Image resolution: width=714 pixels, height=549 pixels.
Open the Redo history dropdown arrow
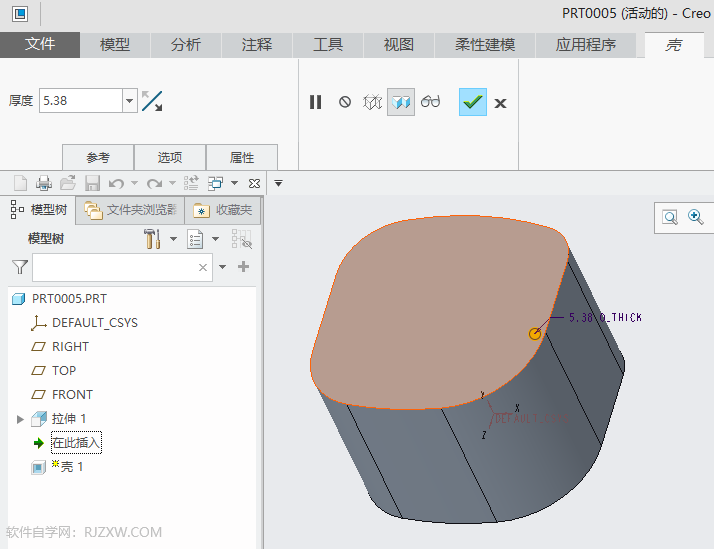tap(172, 183)
